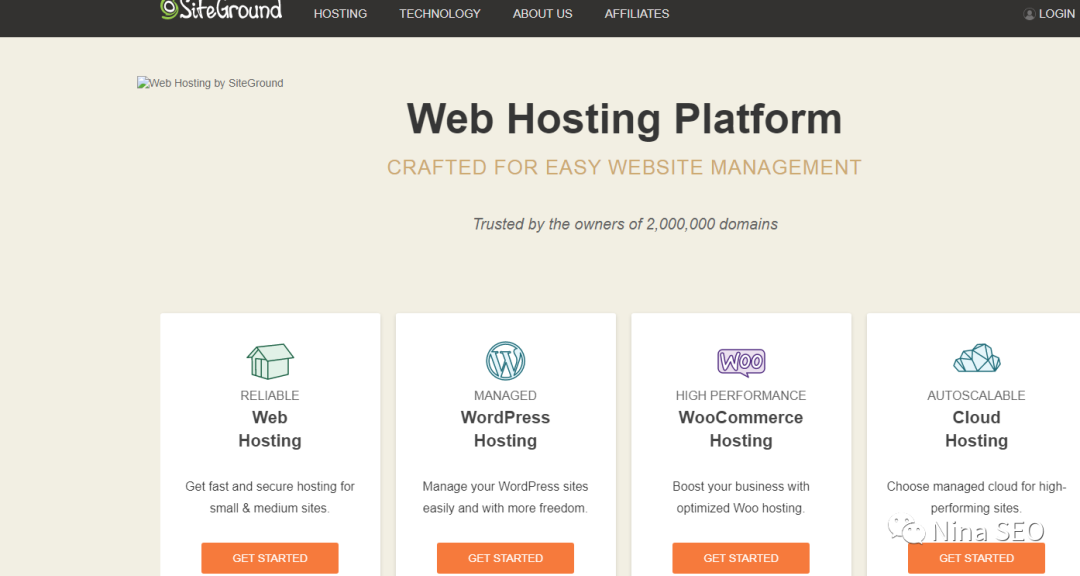Viewport: 1080px width, 576px height.
Task: Click the Web Hosting card title
Action: pos(270,429)
